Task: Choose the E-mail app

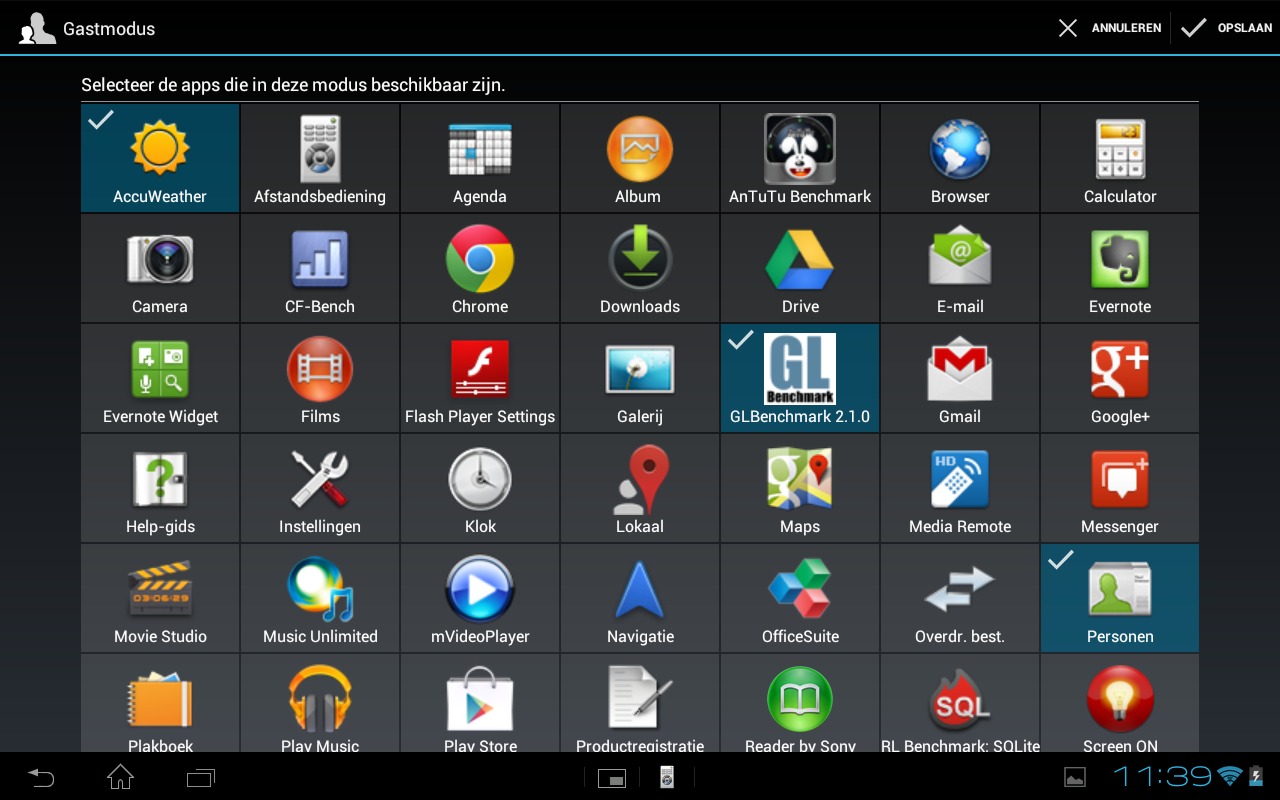Action: [960, 268]
